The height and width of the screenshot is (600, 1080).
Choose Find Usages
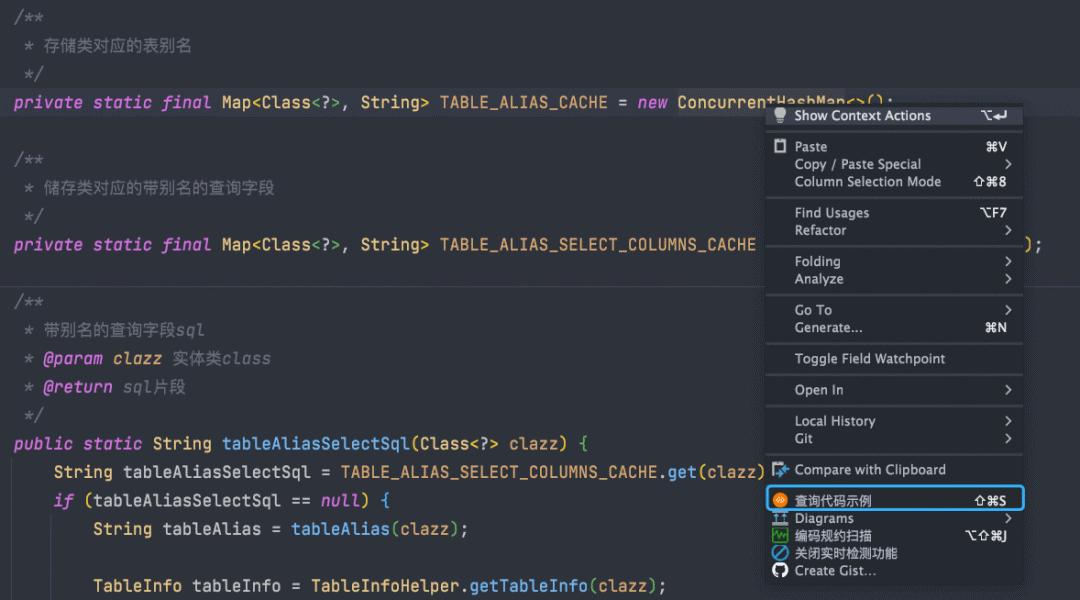(x=894, y=213)
